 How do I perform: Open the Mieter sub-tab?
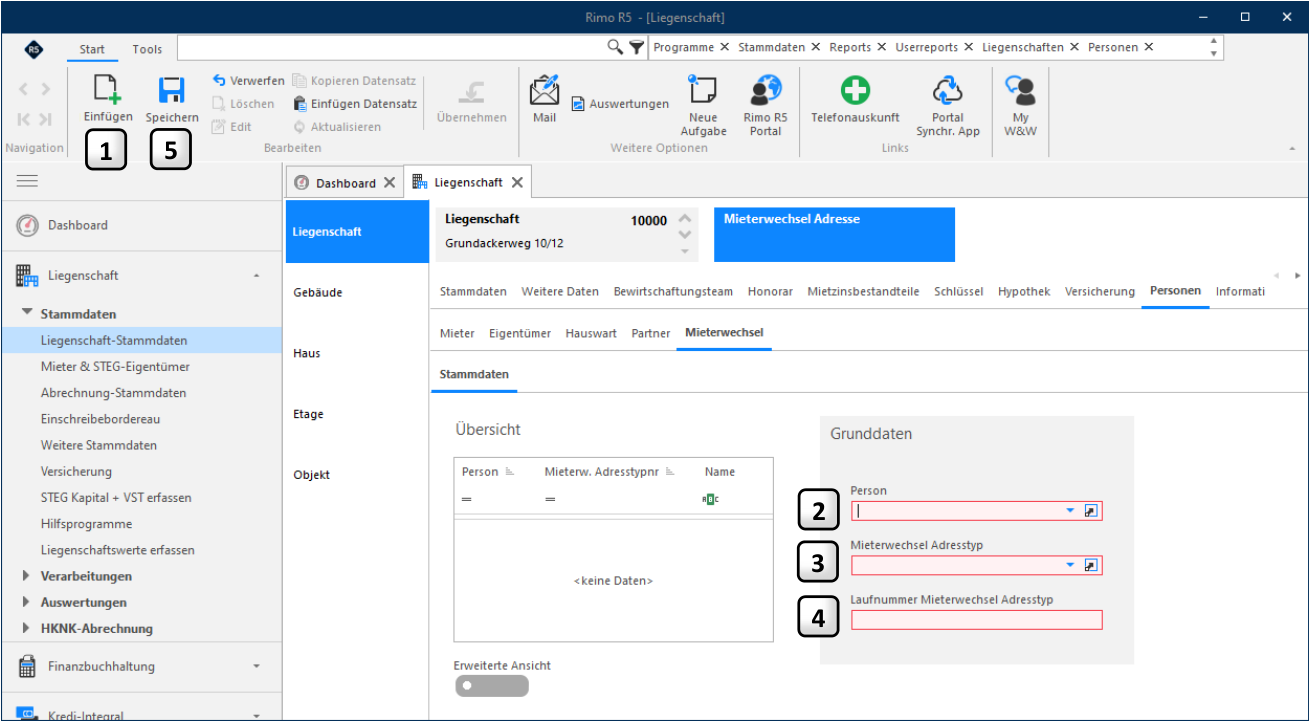point(457,333)
